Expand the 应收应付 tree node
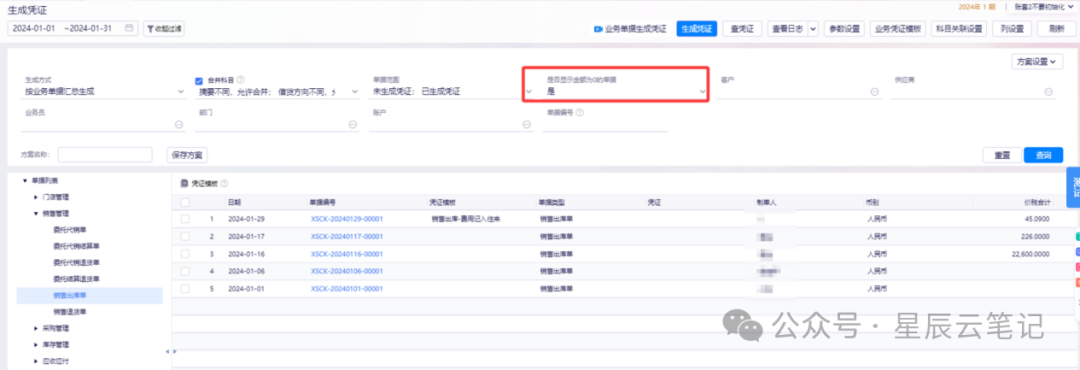This screenshot has height=370, width=1080. point(36,361)
